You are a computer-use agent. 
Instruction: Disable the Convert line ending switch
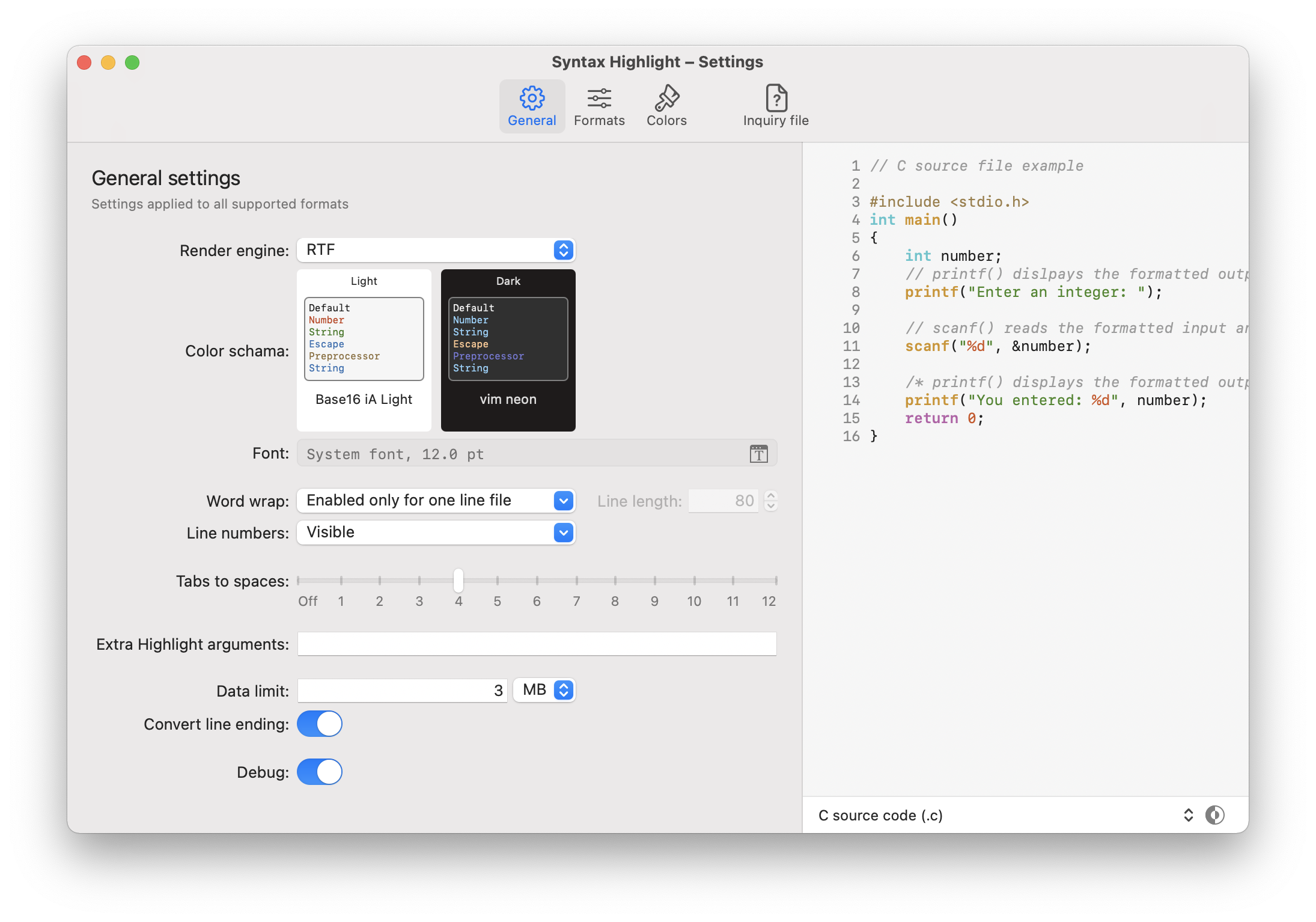point(320,724)
